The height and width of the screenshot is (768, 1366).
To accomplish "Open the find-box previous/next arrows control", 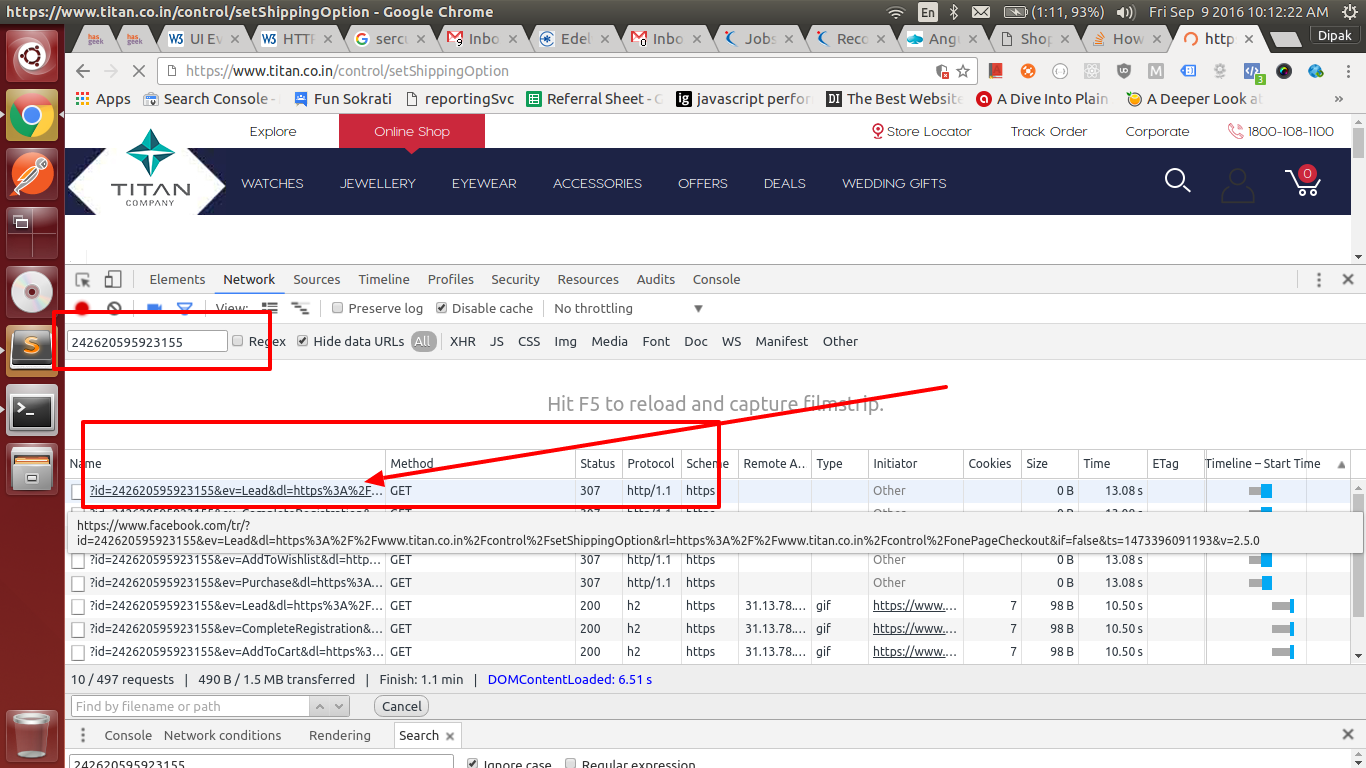I will pos(330,706).
